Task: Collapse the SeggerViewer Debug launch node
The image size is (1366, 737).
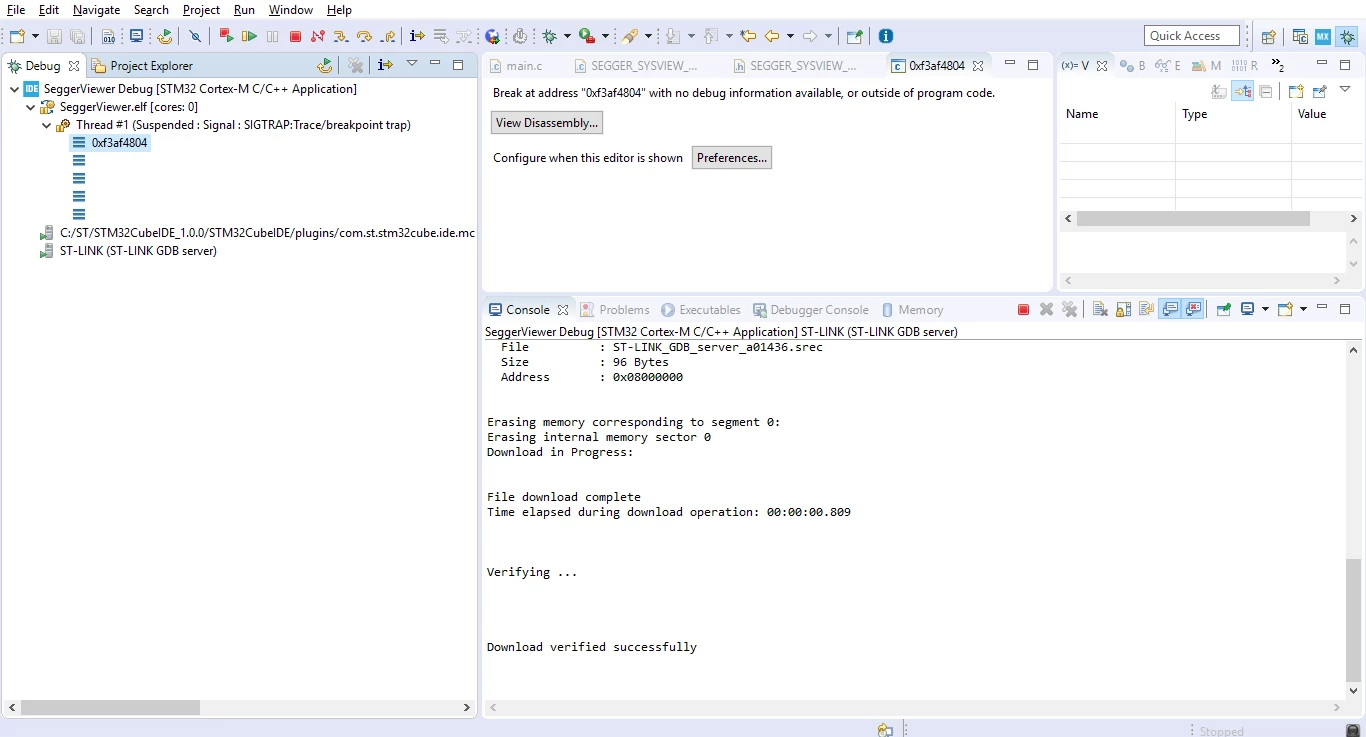Action: coord(15,89)
